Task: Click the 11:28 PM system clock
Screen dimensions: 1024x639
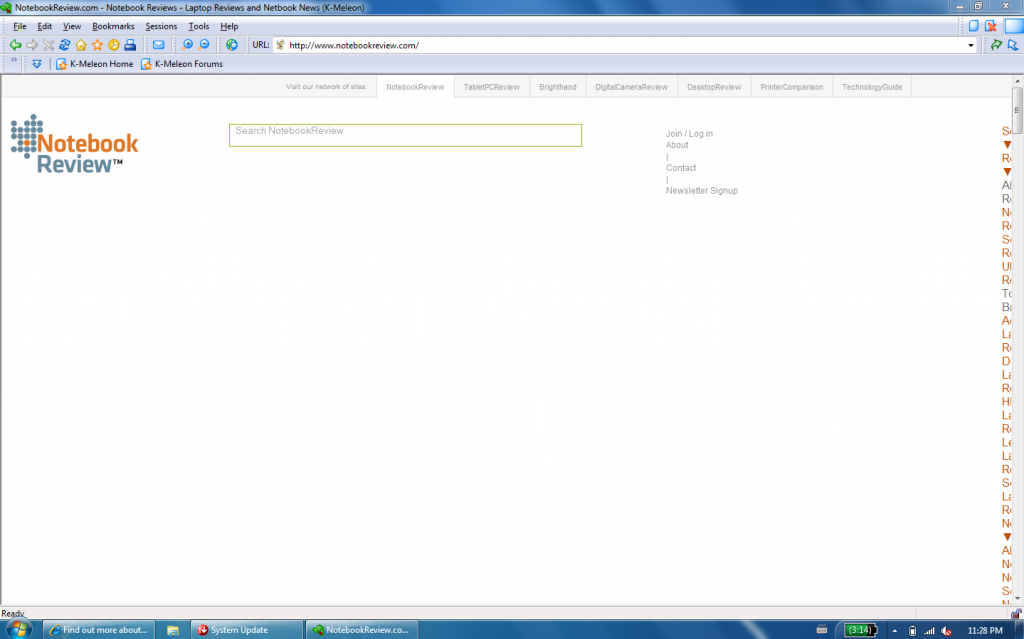Action: point(985,631)
